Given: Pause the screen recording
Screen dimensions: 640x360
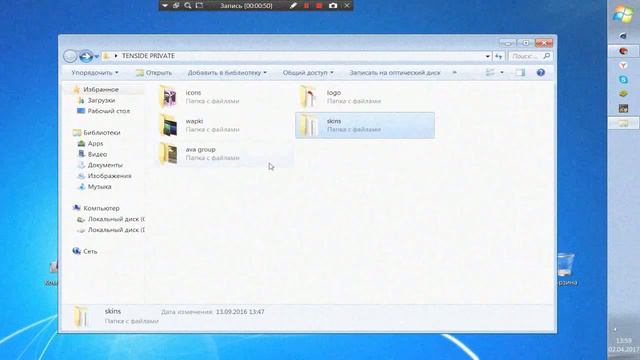Looking at the screenshot, I should [306, 5].
